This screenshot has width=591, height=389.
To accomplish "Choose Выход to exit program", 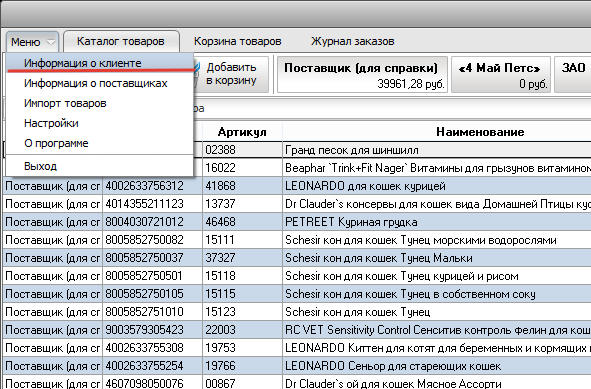I will [x=100, y=166].
